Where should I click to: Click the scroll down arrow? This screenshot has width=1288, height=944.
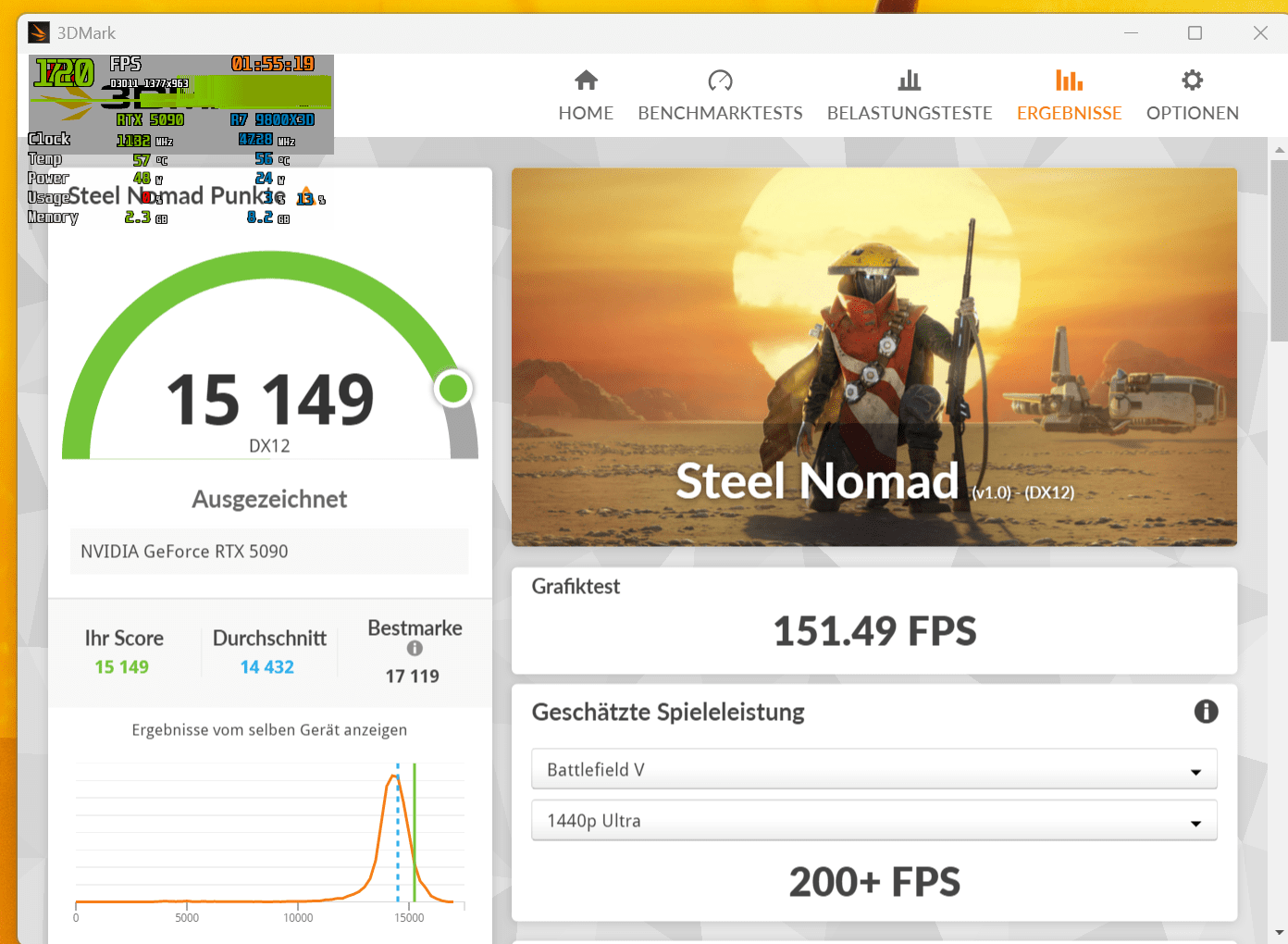point(1280,933)
